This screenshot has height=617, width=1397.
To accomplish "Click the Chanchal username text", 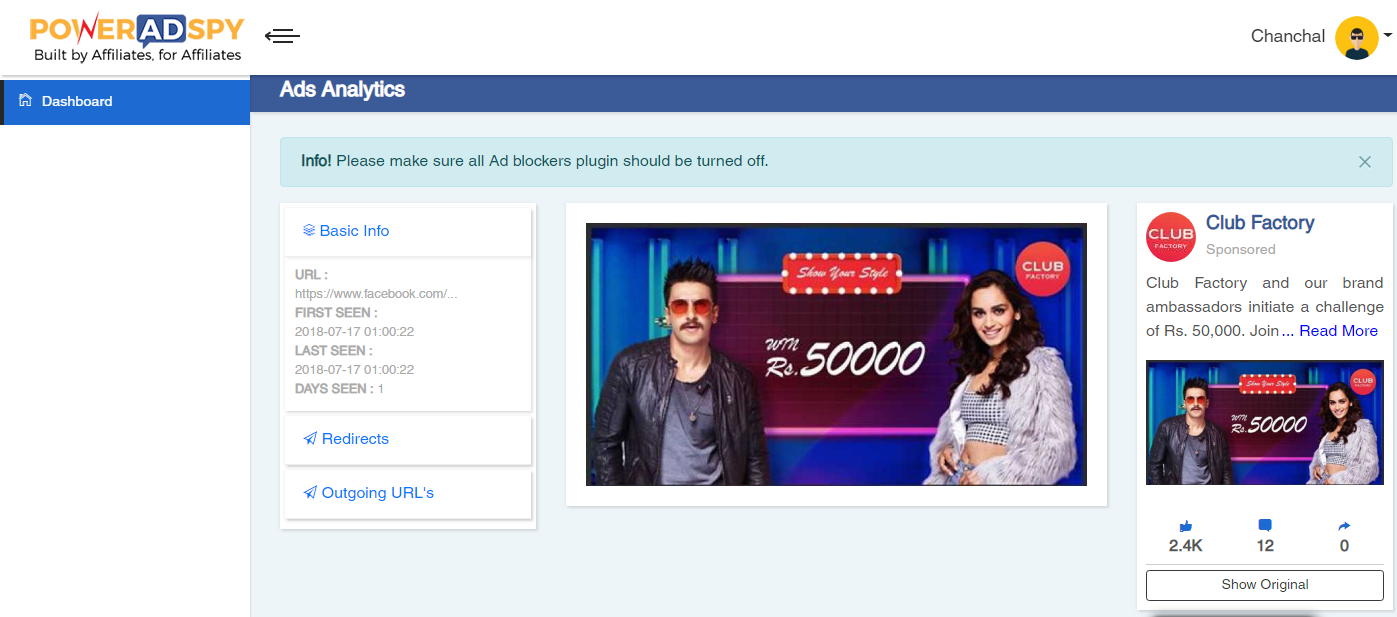I will tap(1287, 36).
